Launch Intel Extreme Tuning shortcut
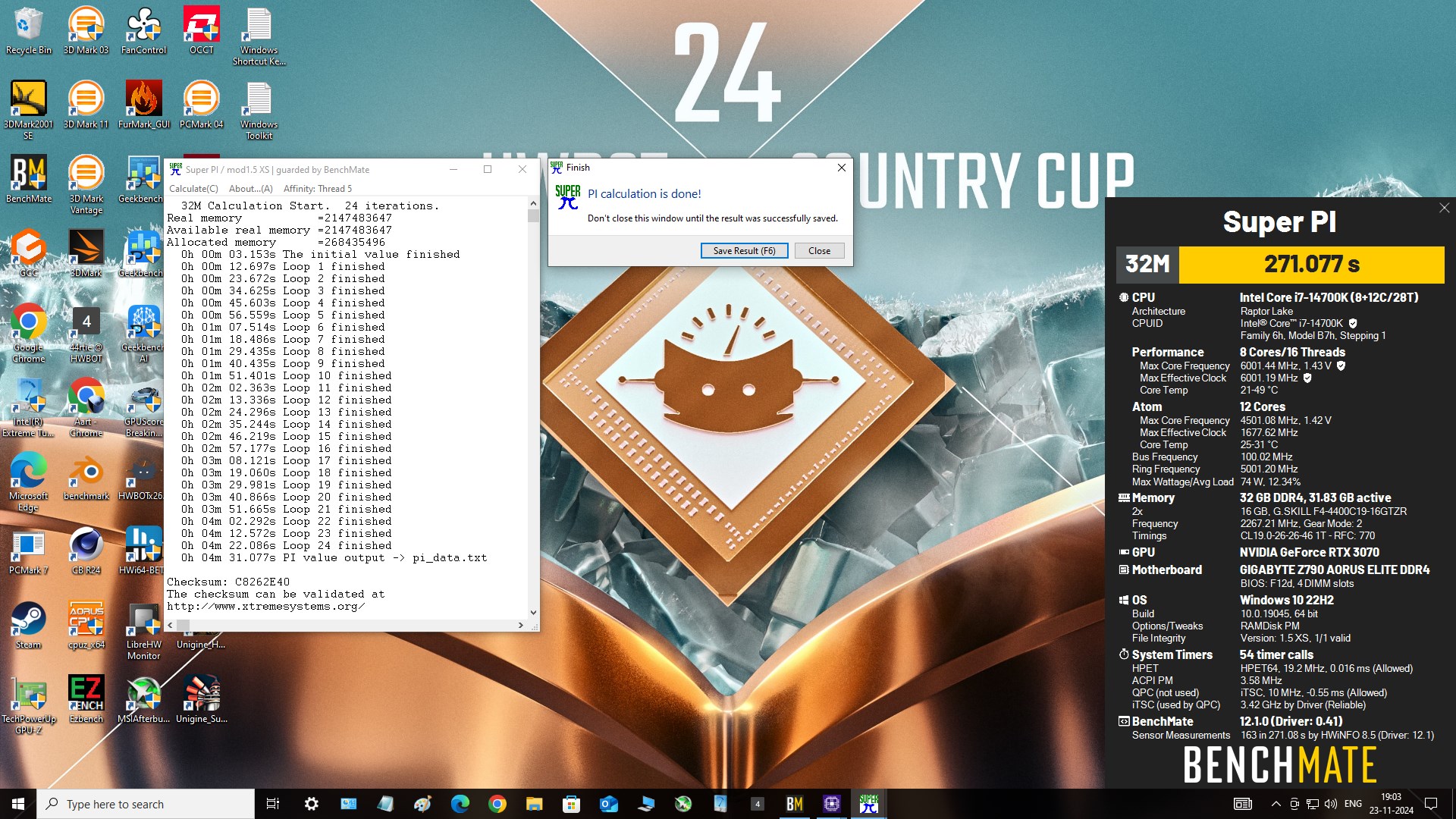 point(28,408)
